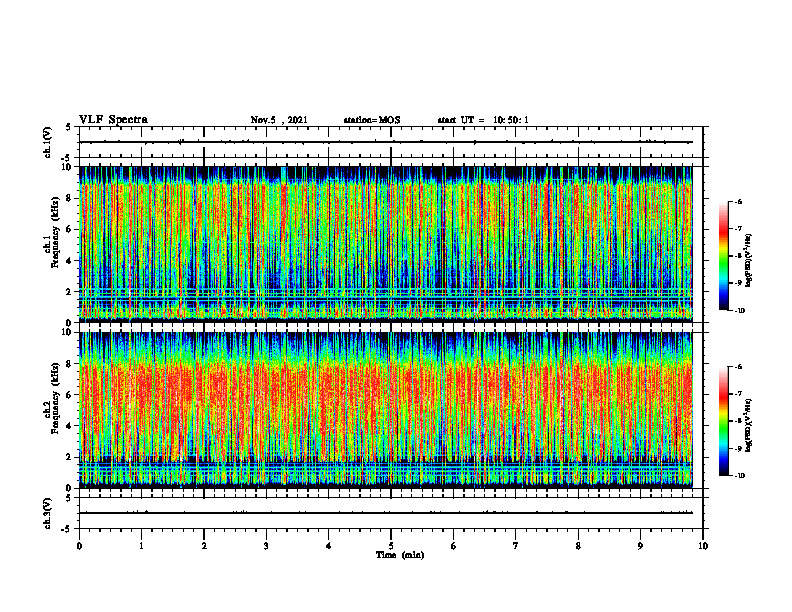The image size is (792, 612).
Task: Click the "-10" label on ch.2 color bar
Action: click(739, 476)
